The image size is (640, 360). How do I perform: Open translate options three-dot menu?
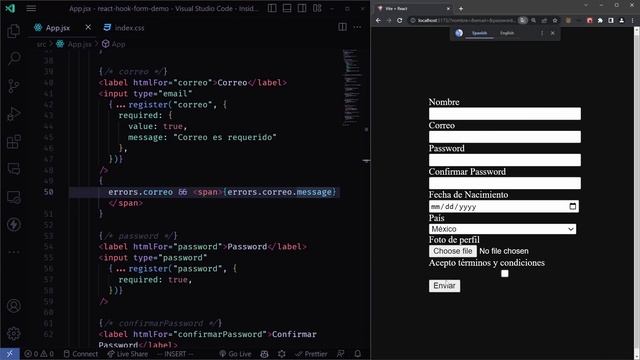click(542, 33)
